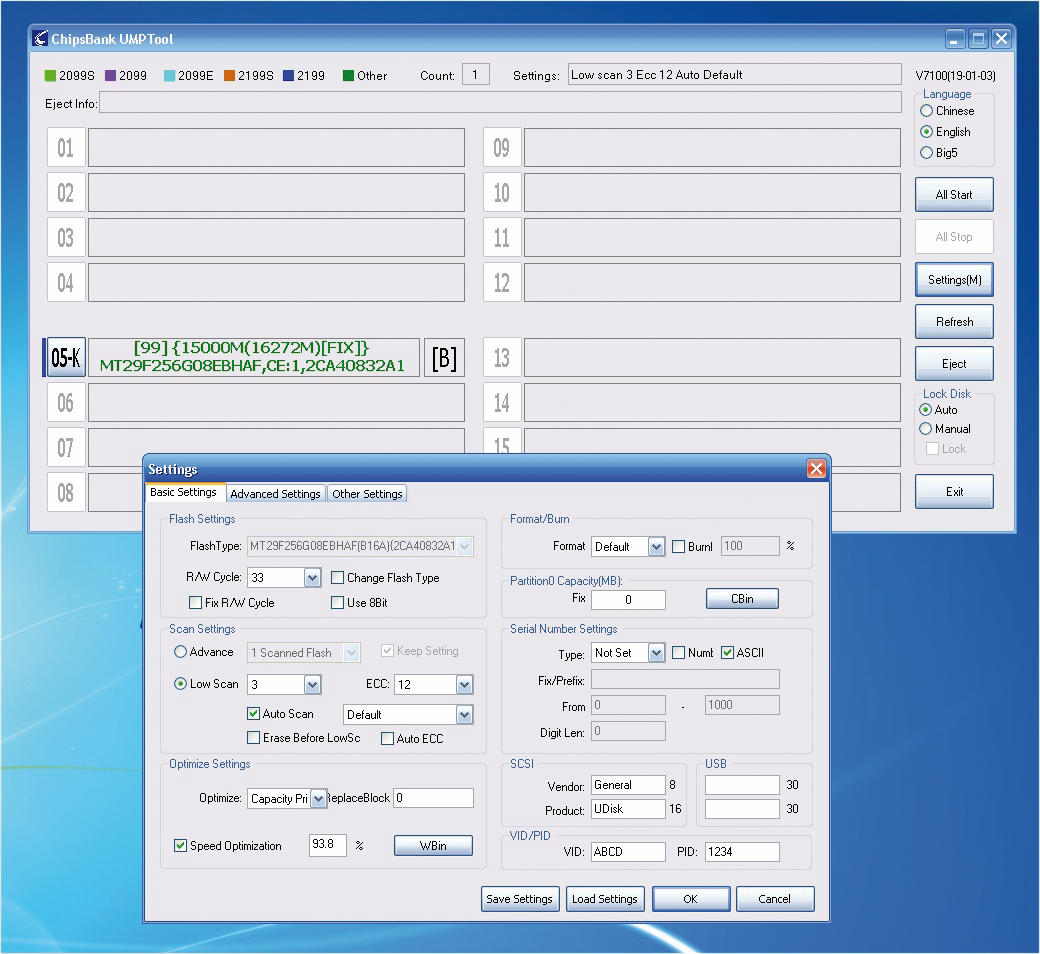The height and width of the screenshot is (954, 1040).
Task: Enable the Change Flash Type checkbox
Action: [338, 578]
